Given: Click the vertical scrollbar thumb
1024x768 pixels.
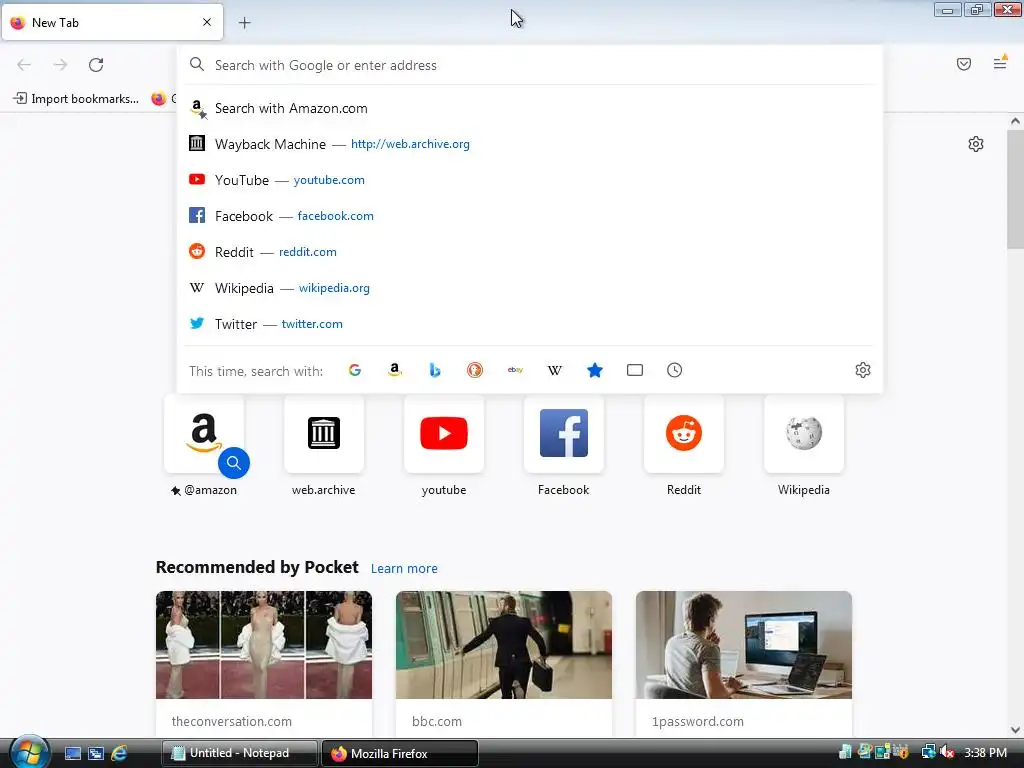Looking at the screenshot, I should coord(1015,189).
